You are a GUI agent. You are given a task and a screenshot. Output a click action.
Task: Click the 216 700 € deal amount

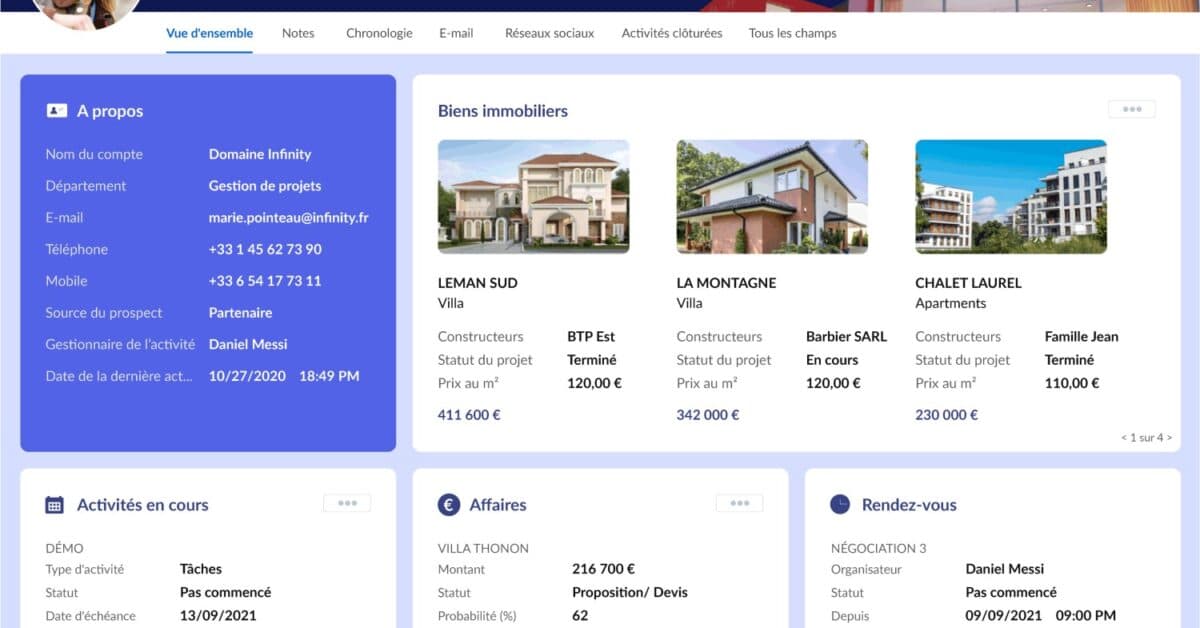pyautogui.click(x=603, y=569)
